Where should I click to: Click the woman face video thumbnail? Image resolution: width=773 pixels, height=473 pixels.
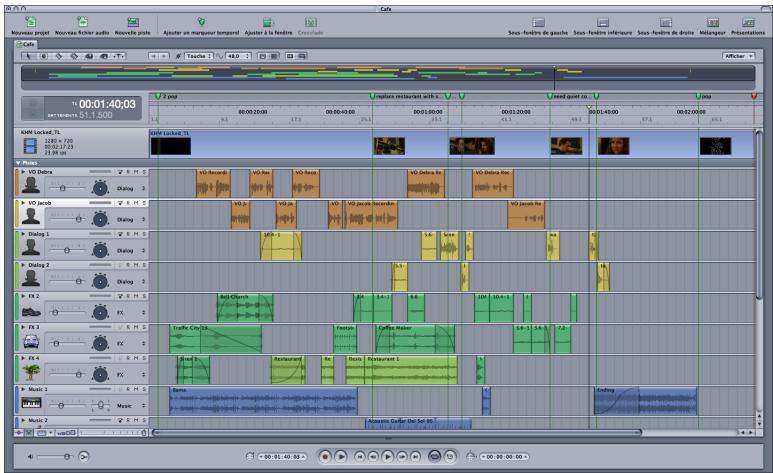(x=613, y=146)
